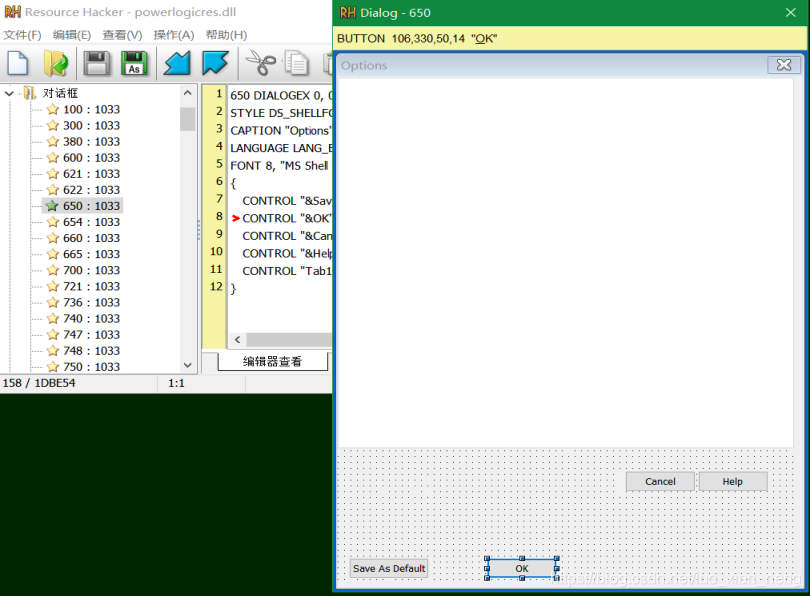
Task: Click the left-down blue bookmark arrow icon
Action: click(177, 63)
